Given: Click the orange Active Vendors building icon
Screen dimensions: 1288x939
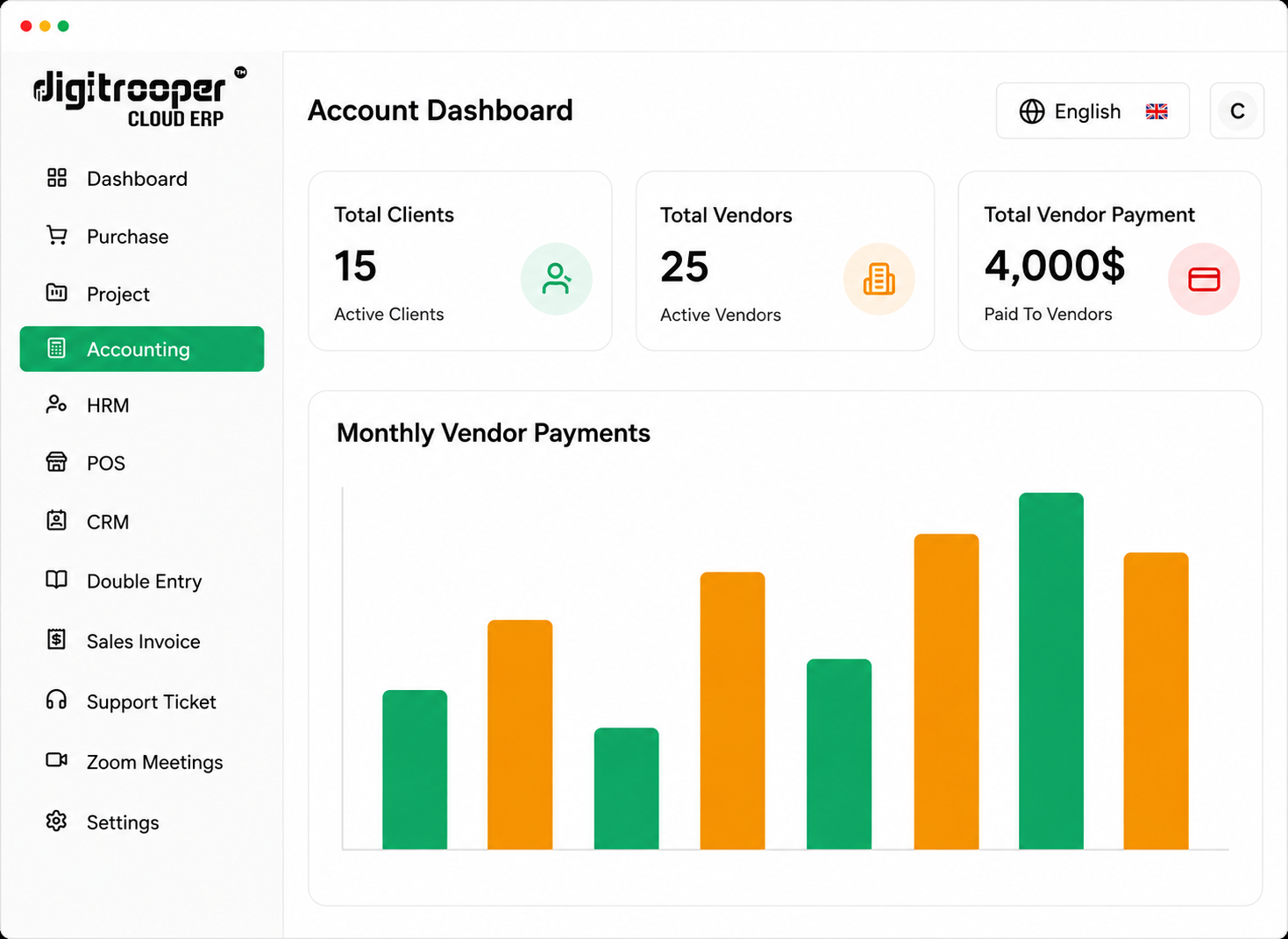Looking at the screenshot, I should [879, 279].
